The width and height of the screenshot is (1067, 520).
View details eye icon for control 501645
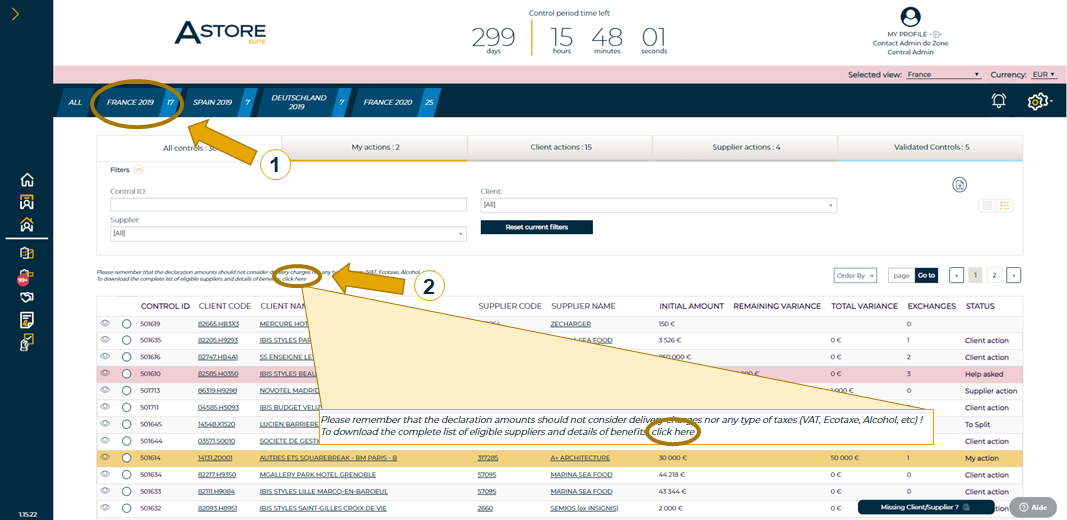click(105, 423)
